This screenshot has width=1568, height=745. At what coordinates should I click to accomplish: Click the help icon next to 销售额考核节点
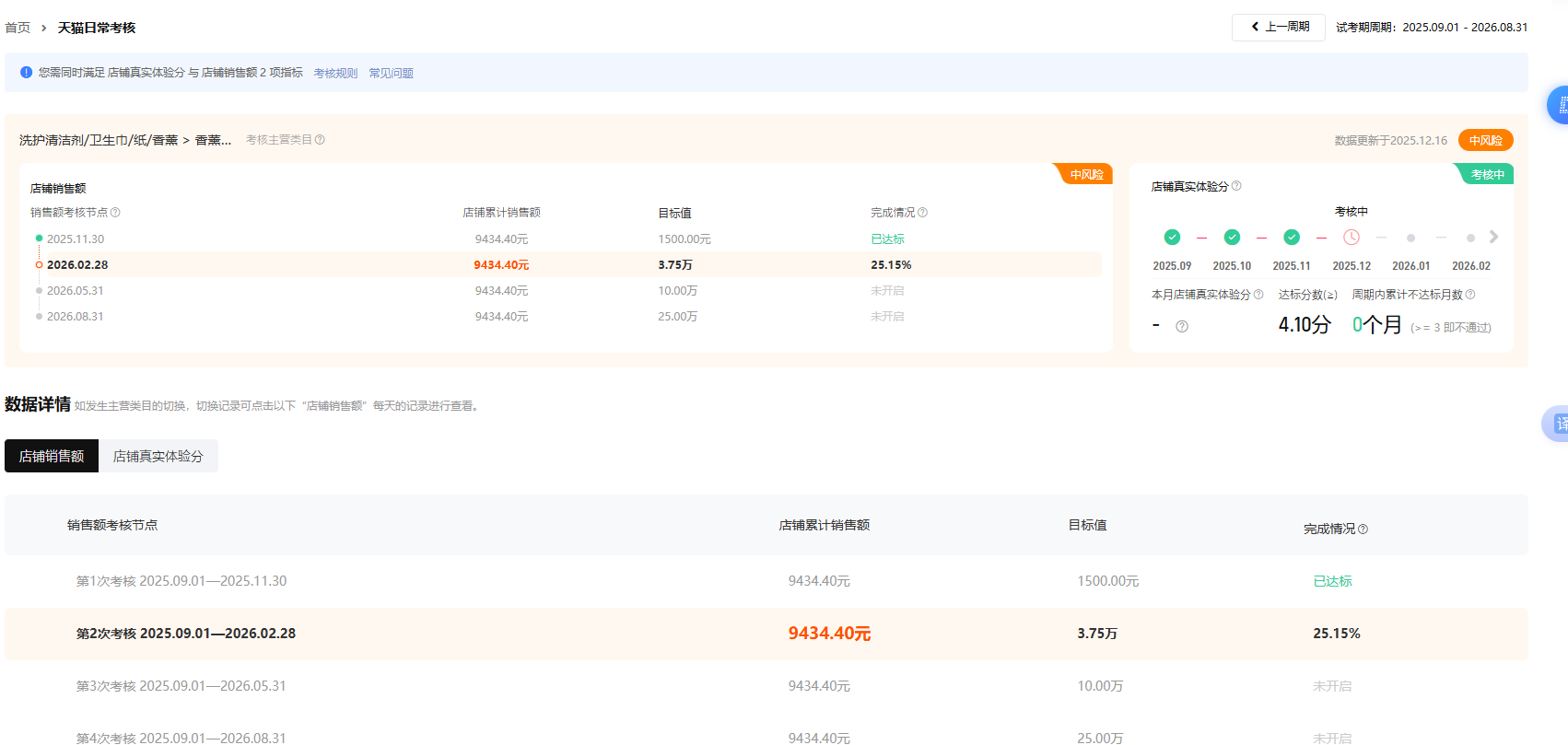(115, 213)
